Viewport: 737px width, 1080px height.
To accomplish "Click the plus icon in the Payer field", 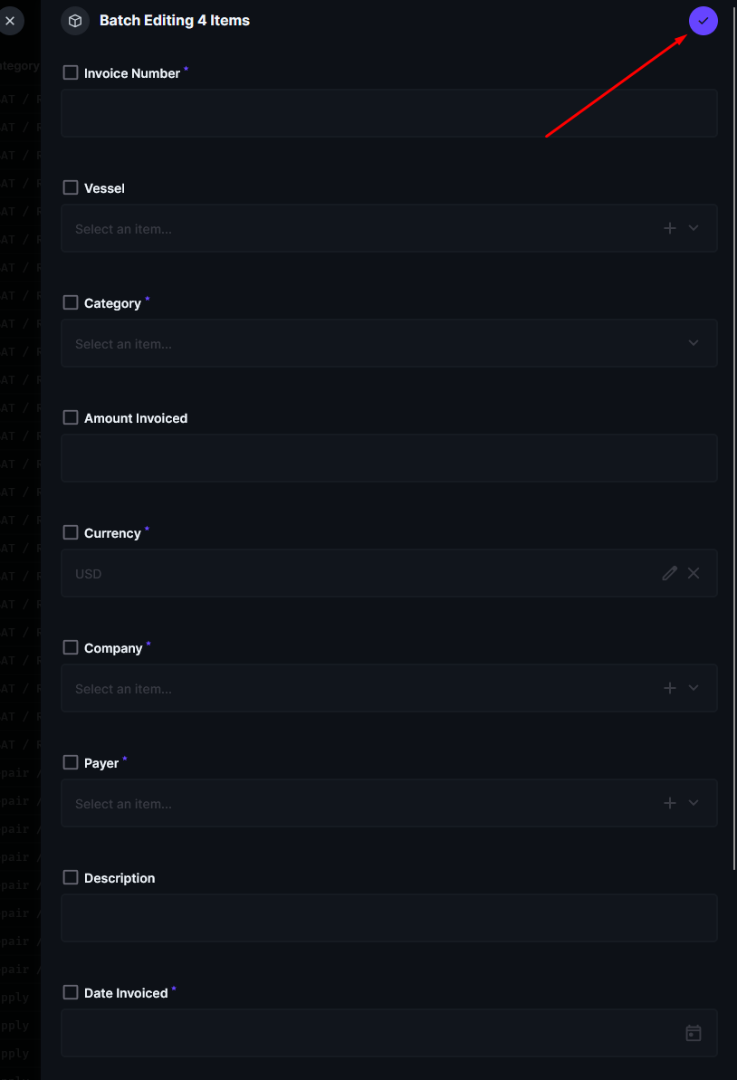I will pyautogui.click(x=670, y=803).
